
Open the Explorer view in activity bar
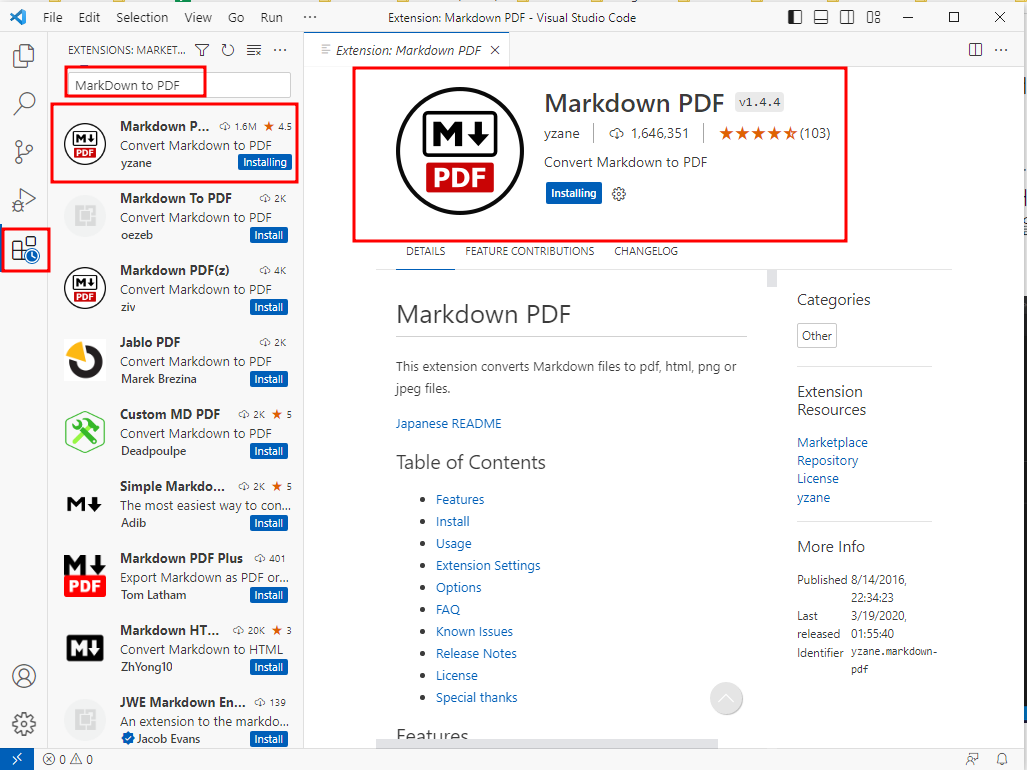pyautogui.click(x=24, y=56)
